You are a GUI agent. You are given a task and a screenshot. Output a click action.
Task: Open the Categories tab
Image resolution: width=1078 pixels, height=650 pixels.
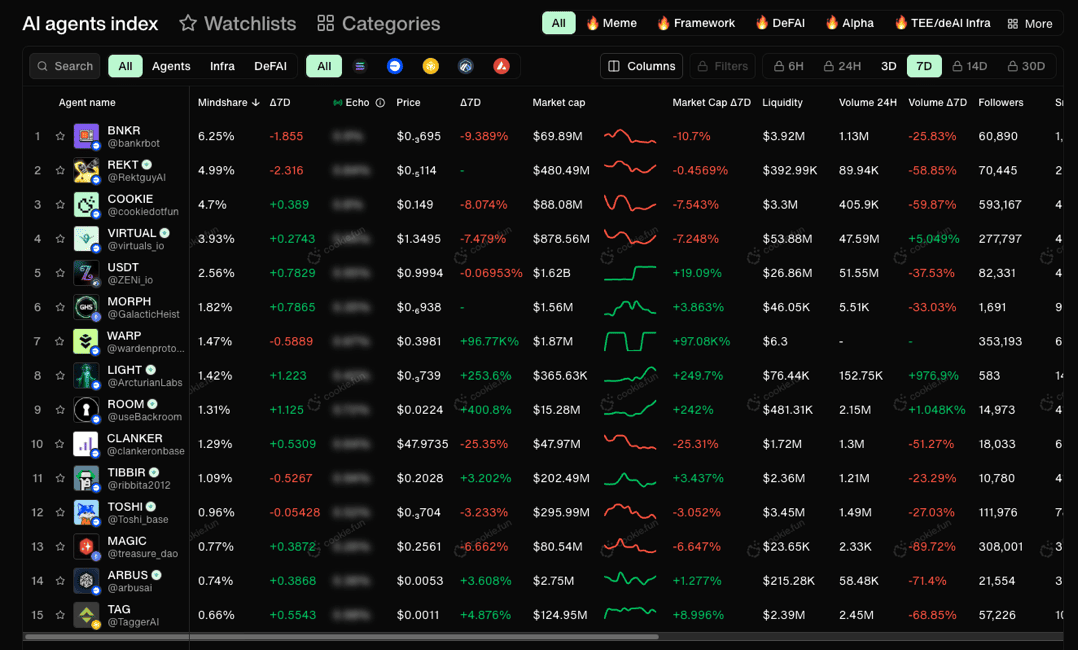pos(379,23)
